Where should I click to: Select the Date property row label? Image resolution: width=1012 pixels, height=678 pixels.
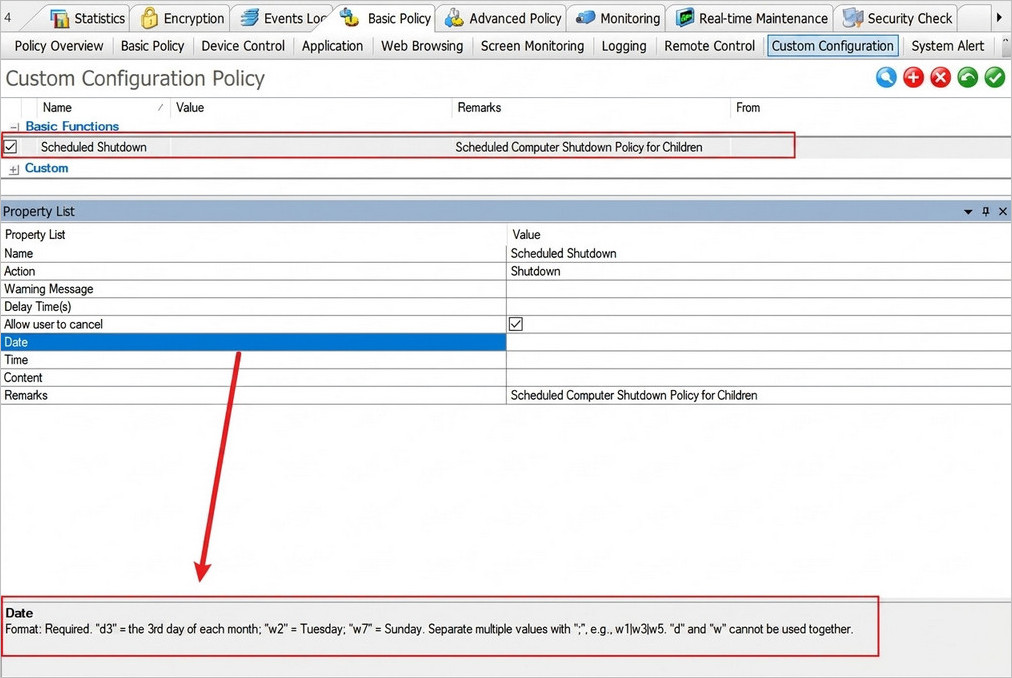(x=253, y=342)
